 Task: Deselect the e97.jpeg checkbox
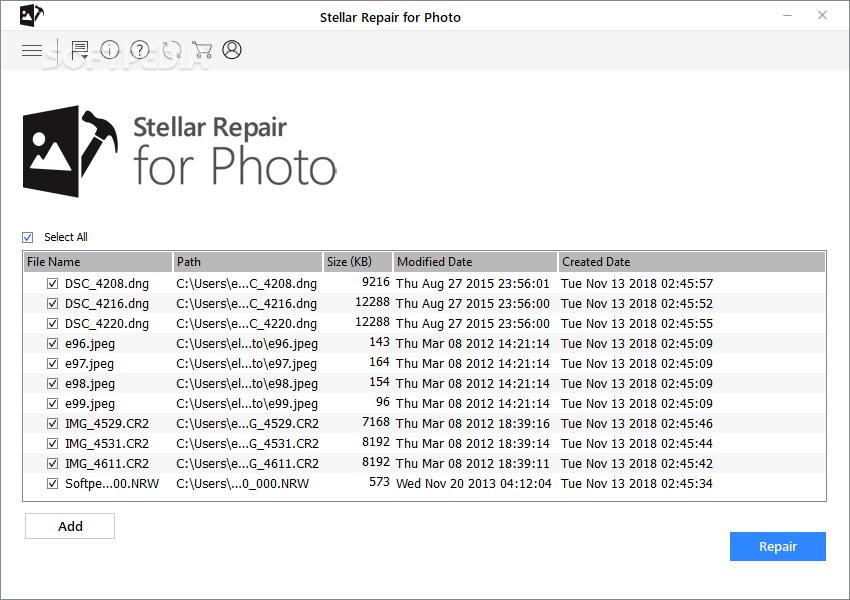52,363
